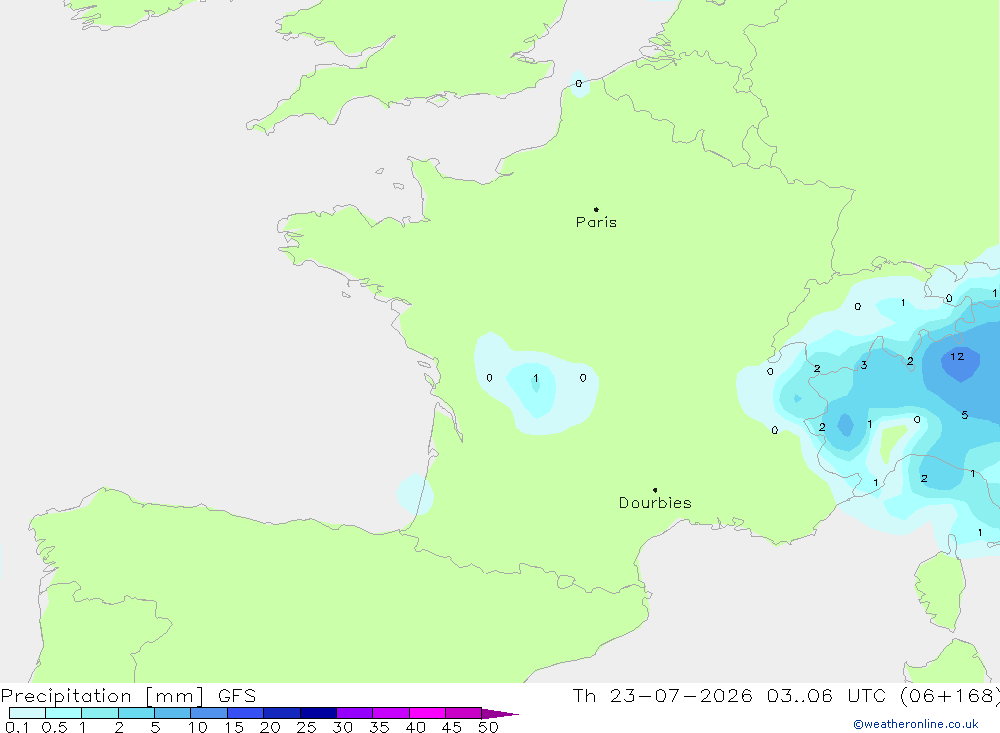The width and height of the screenshot is (1000, 733).
Task: Click the legend label 25
Action: click(x=306, y=727)
